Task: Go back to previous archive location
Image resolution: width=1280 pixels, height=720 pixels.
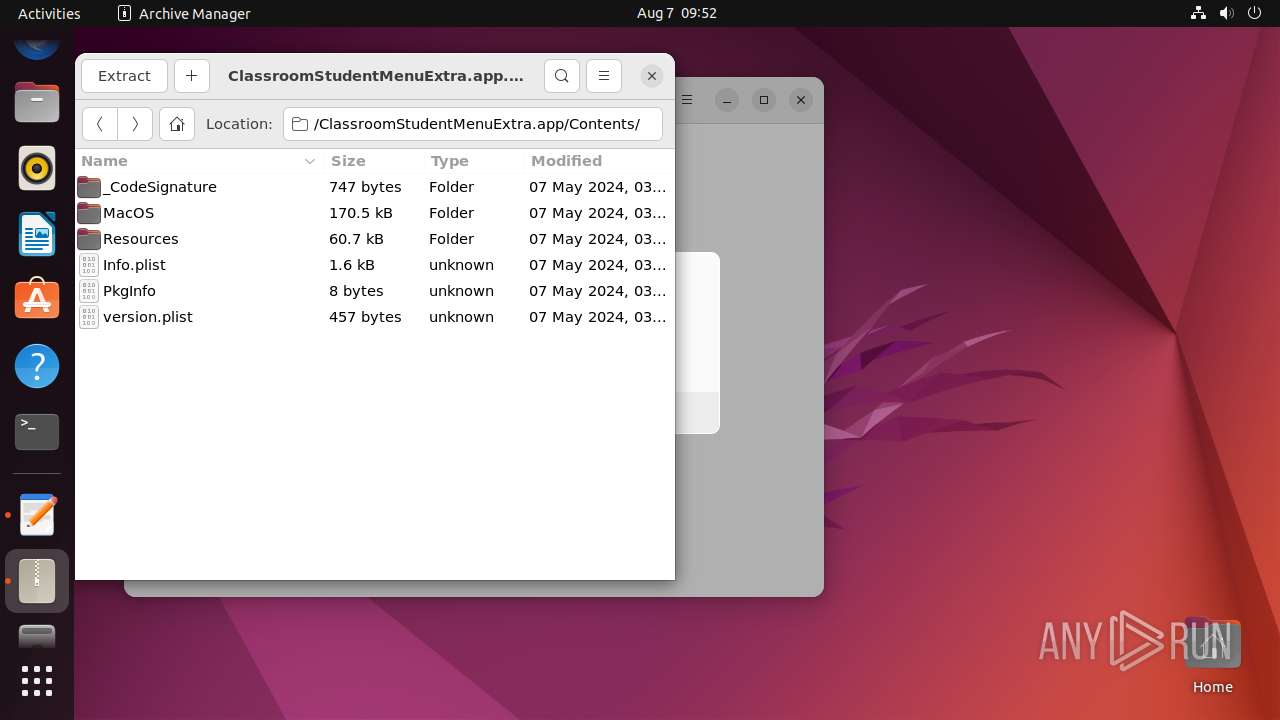Action: point(100,124)
